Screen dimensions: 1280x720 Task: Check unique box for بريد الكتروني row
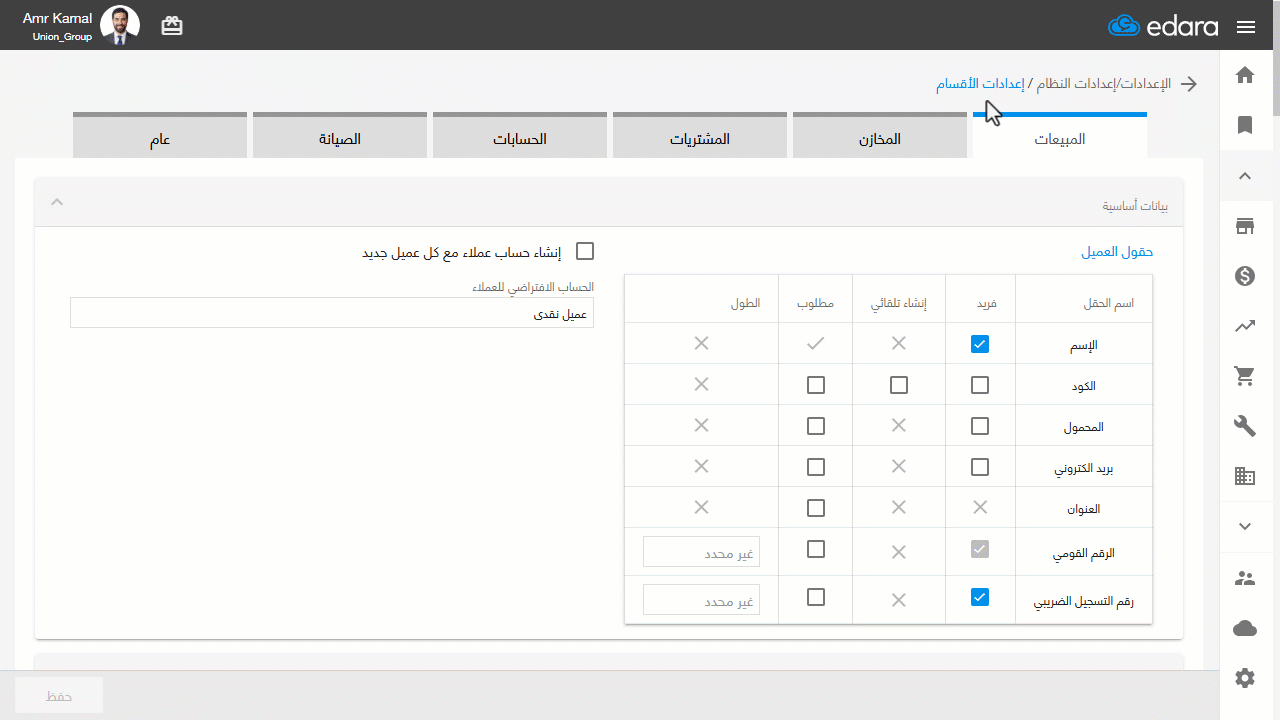pyautogui.click(x=980, y=467)
